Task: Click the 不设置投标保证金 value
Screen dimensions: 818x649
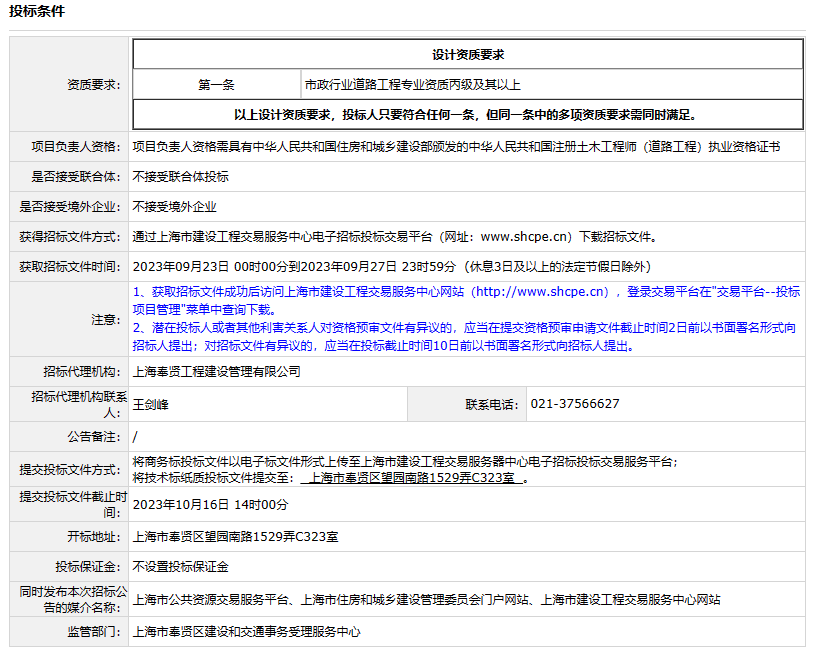Action: 181,567
